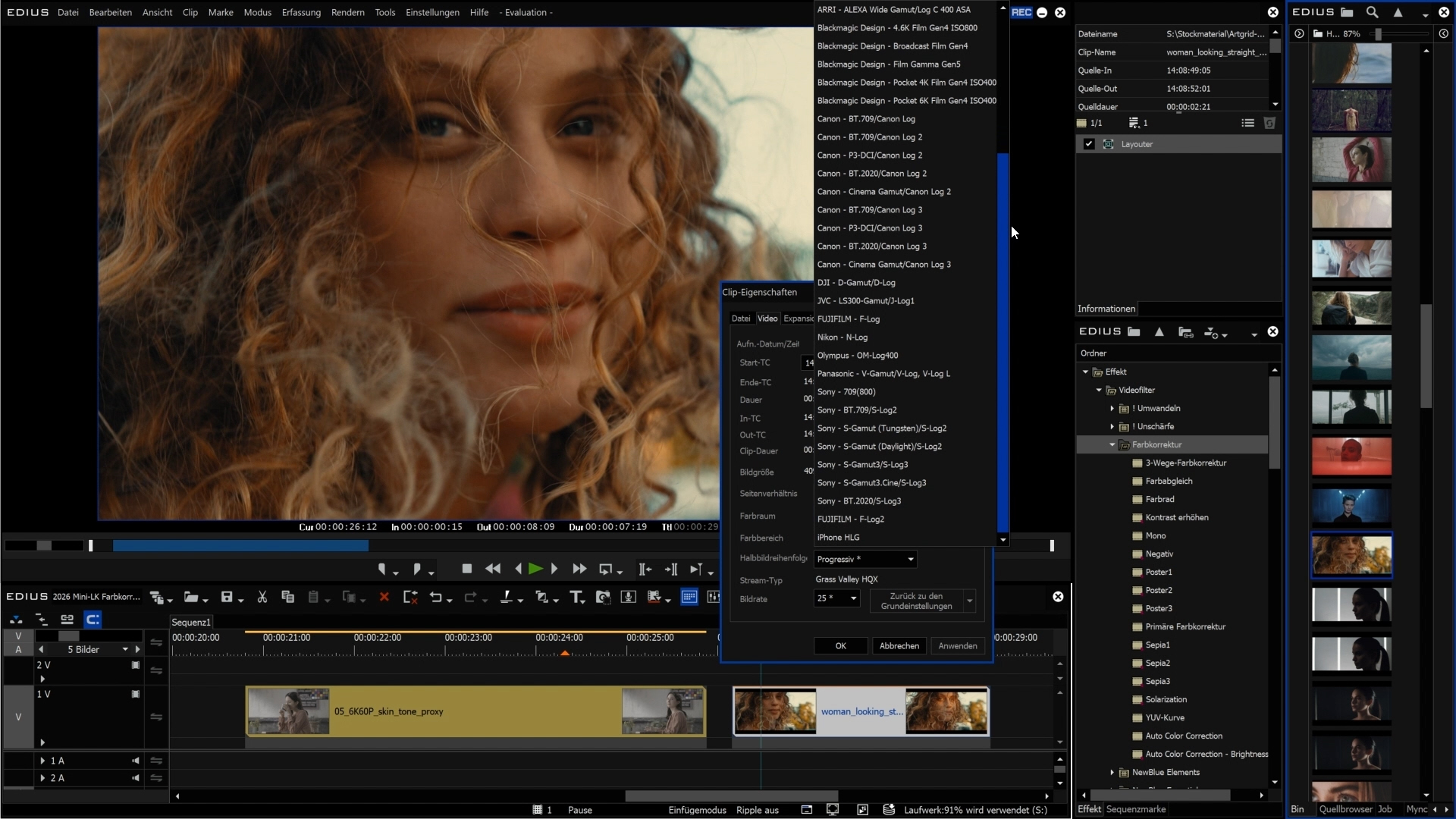The height and width of the screenshot is (819, 1456).
Task: Expand the NewBlue Elements folder
Action: 1112,773
